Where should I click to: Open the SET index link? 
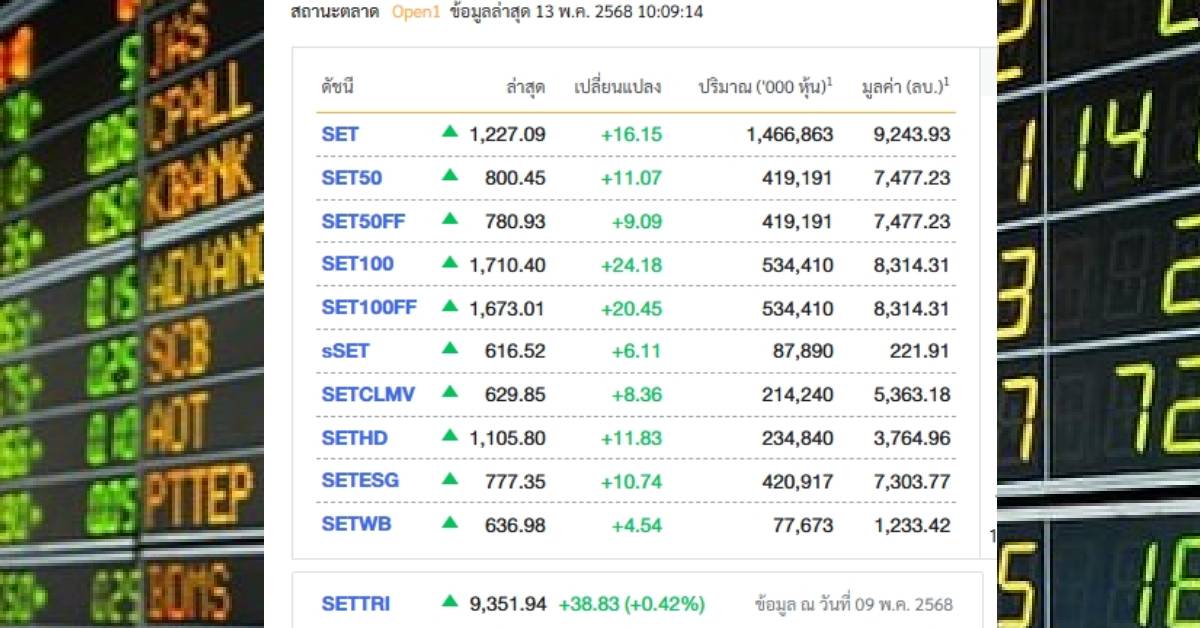click(340, 134)
